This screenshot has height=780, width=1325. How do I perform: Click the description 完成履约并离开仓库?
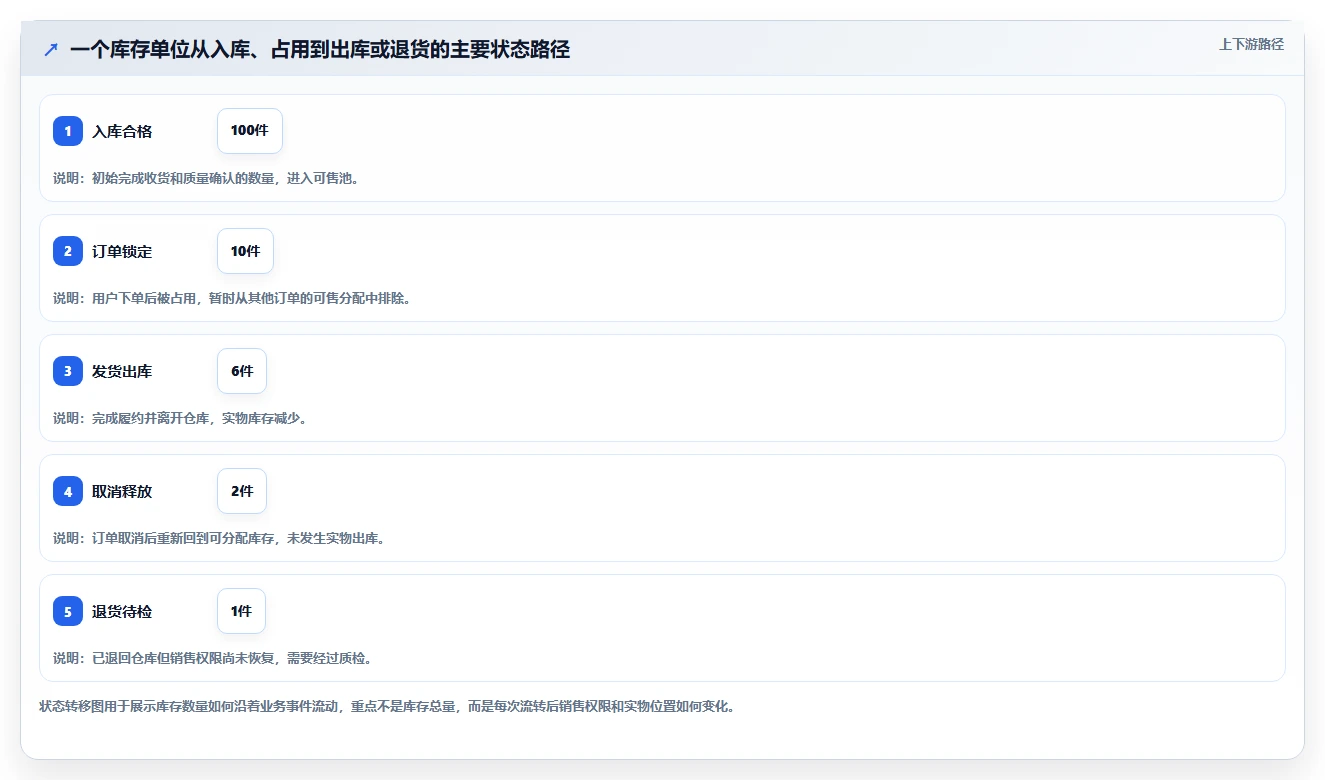point(151,418)
